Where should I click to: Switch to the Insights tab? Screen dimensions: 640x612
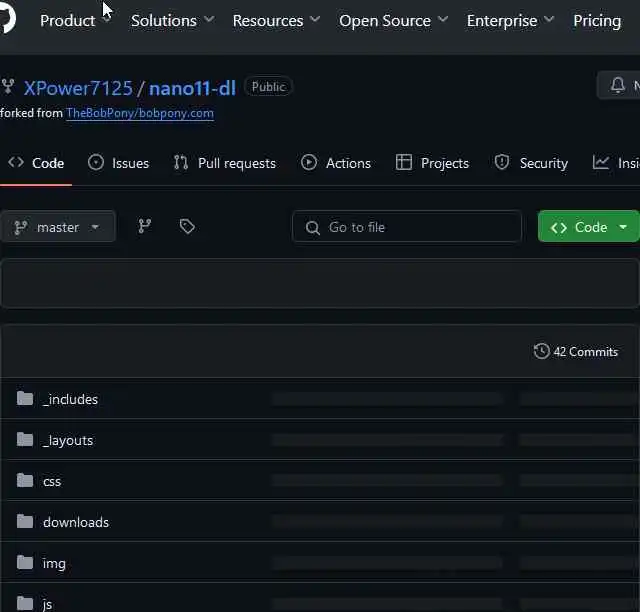[616, 163]
